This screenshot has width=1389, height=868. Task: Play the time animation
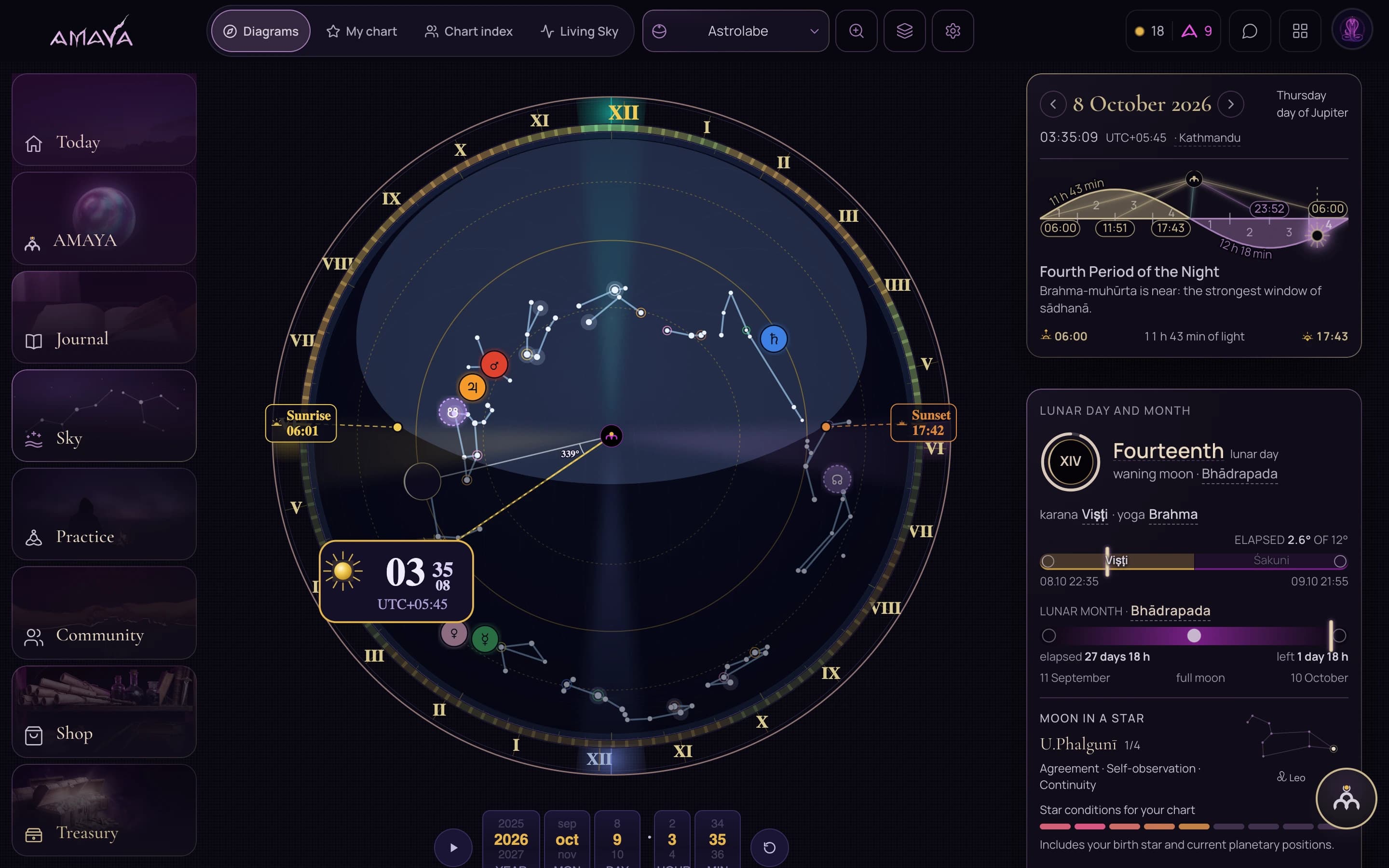pyautogui.click(x=453, y=847)
